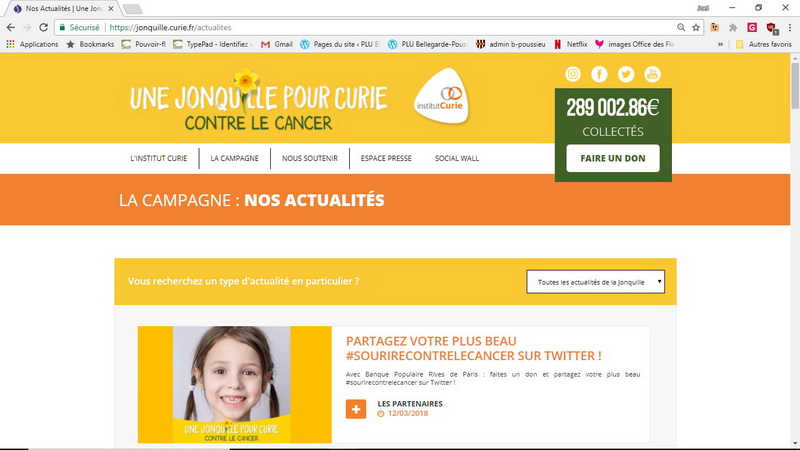
Task: Click the 12/03/2018 article date
Action: 408,413
